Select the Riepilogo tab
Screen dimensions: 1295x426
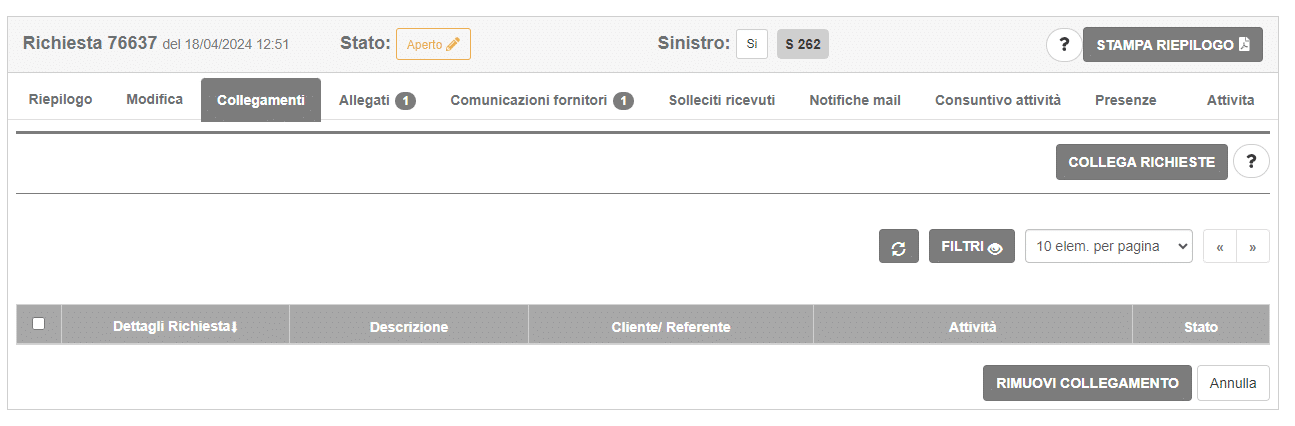(x=61, y=100)
